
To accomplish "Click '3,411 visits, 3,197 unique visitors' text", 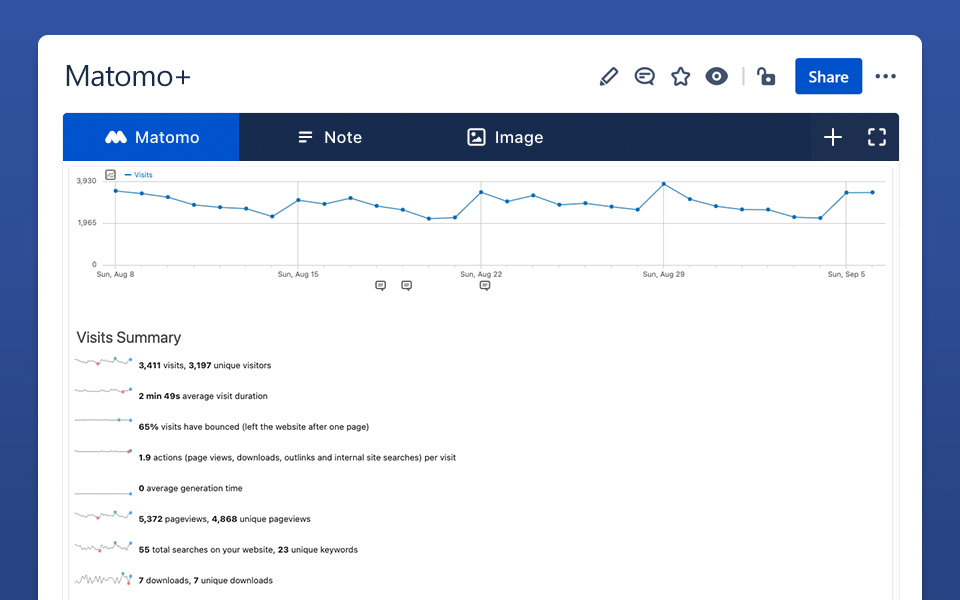I will pos(204,366).
